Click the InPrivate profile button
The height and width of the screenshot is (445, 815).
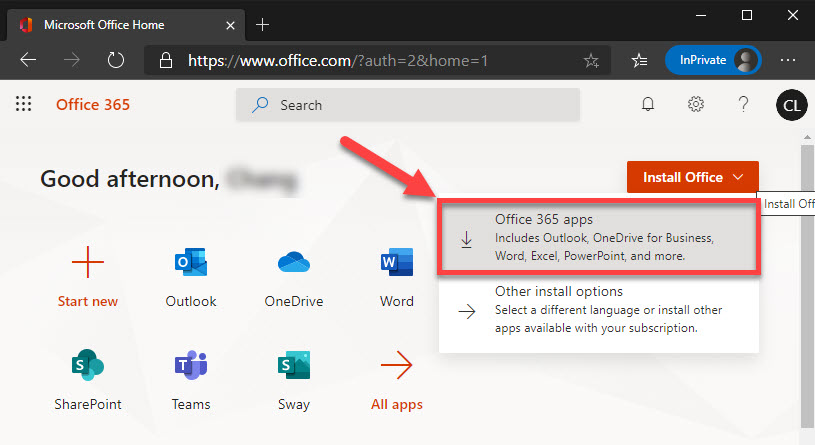pyautogui.click(x=713, y=60)
